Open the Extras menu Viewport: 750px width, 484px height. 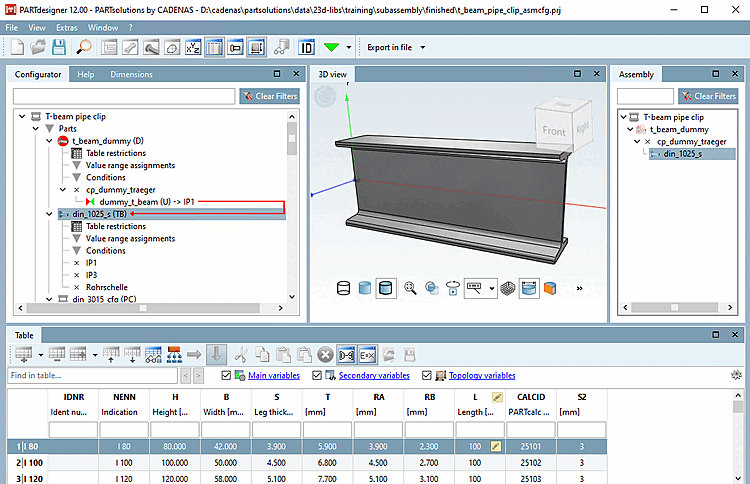point(66,27)
